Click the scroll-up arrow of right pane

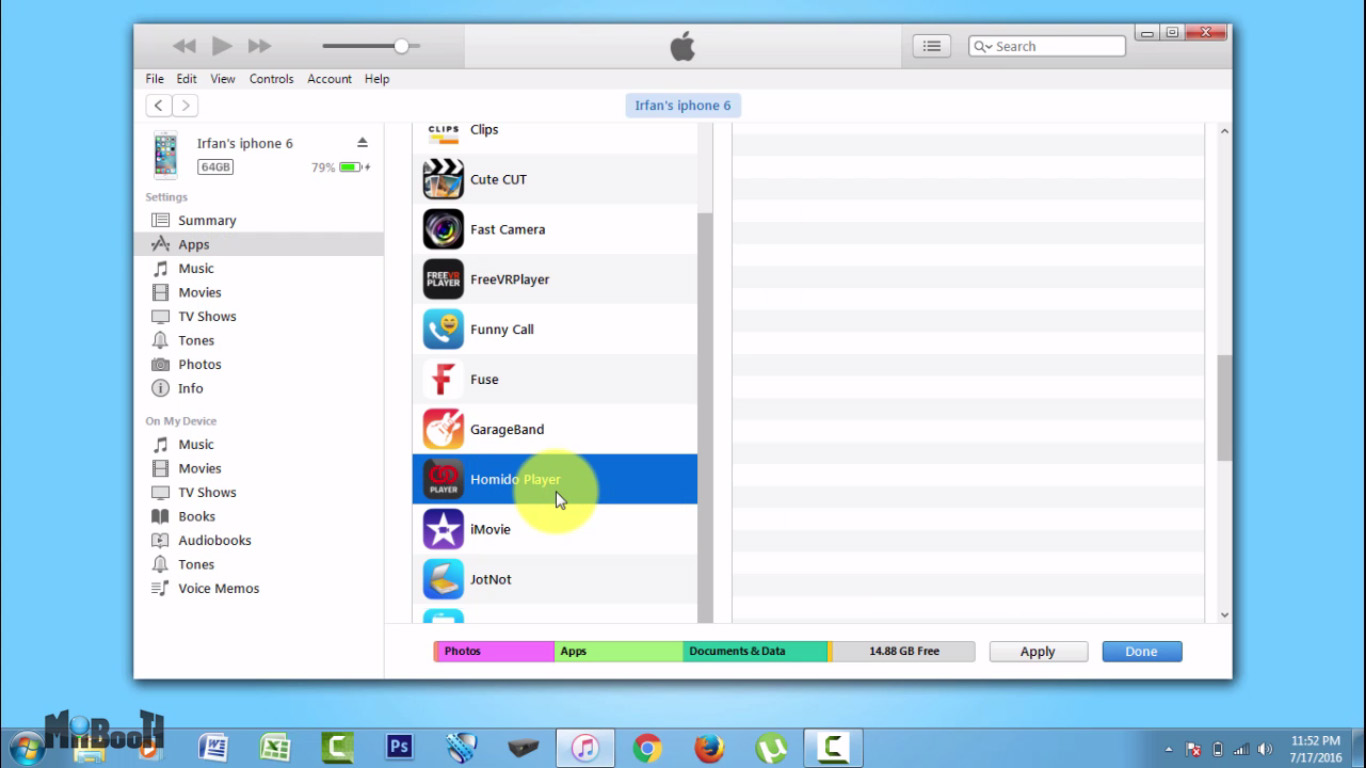click(1224, 132)
